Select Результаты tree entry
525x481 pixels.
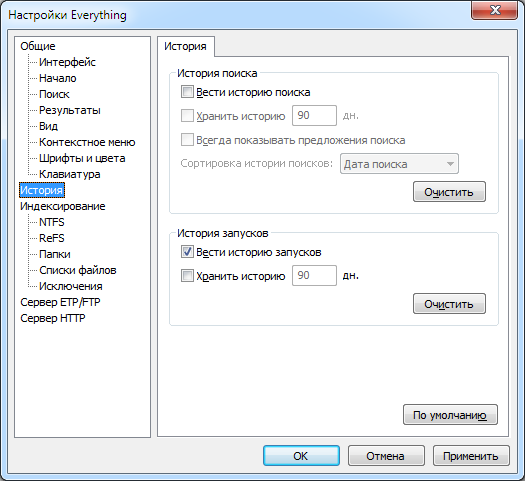pos(70,110)
